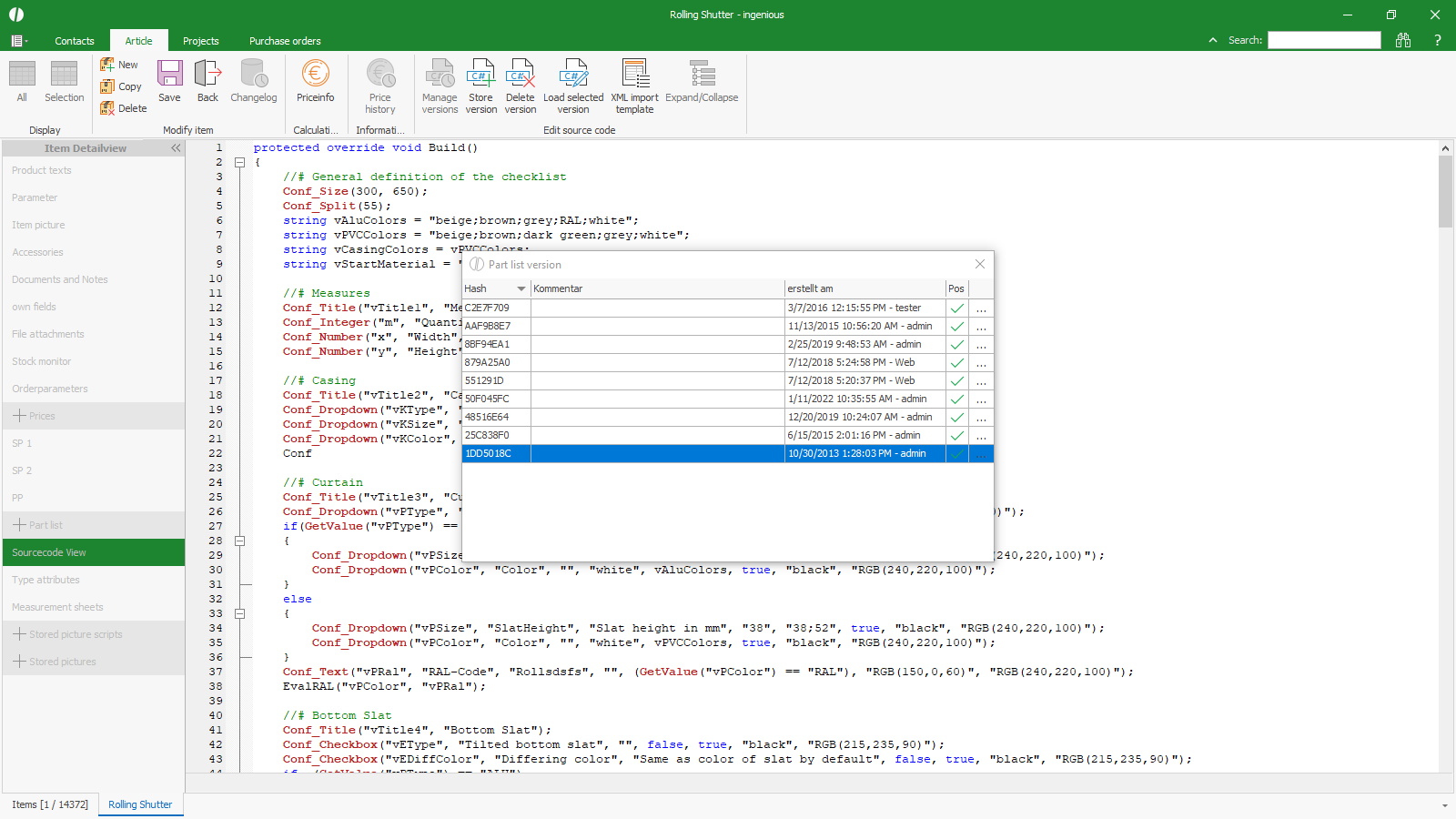Click the Back icon in ribbon
The image size is (1456, 819).
click(207, 82)
